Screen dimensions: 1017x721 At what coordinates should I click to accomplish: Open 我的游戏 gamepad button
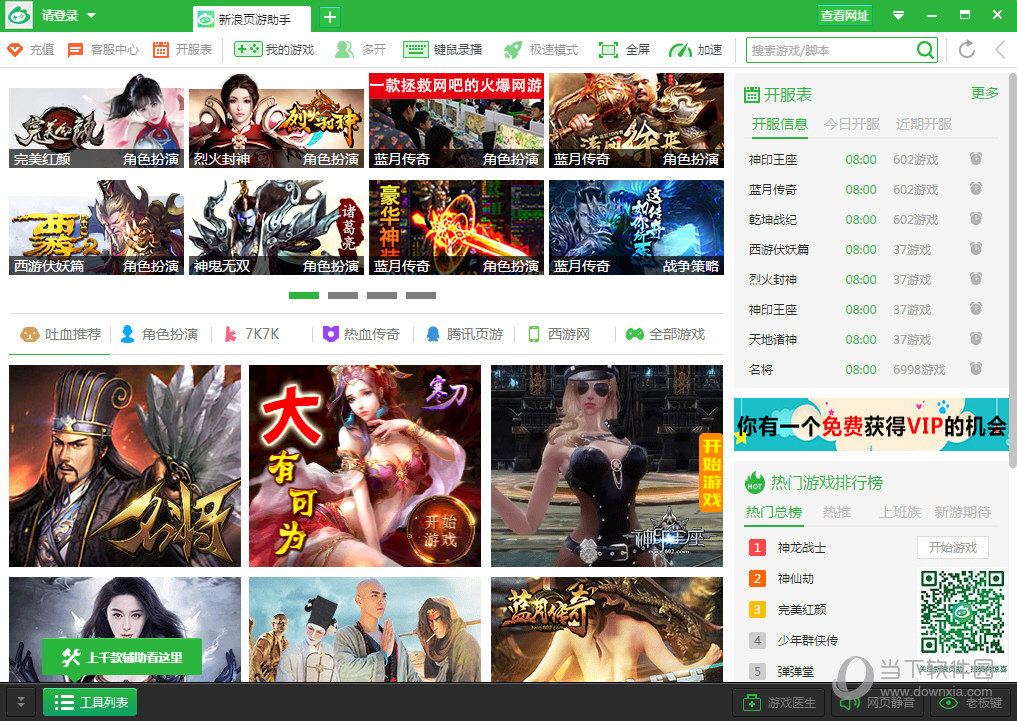click(274, 50)
